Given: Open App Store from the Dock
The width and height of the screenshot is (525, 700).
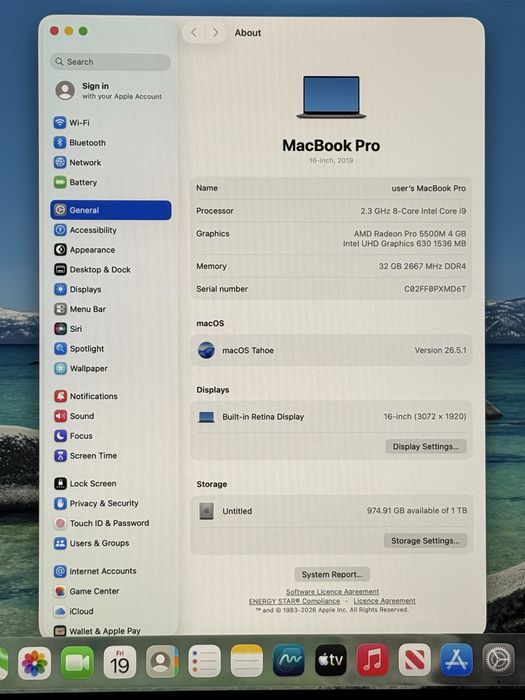Looking at the screenshot, I should 456,659.
